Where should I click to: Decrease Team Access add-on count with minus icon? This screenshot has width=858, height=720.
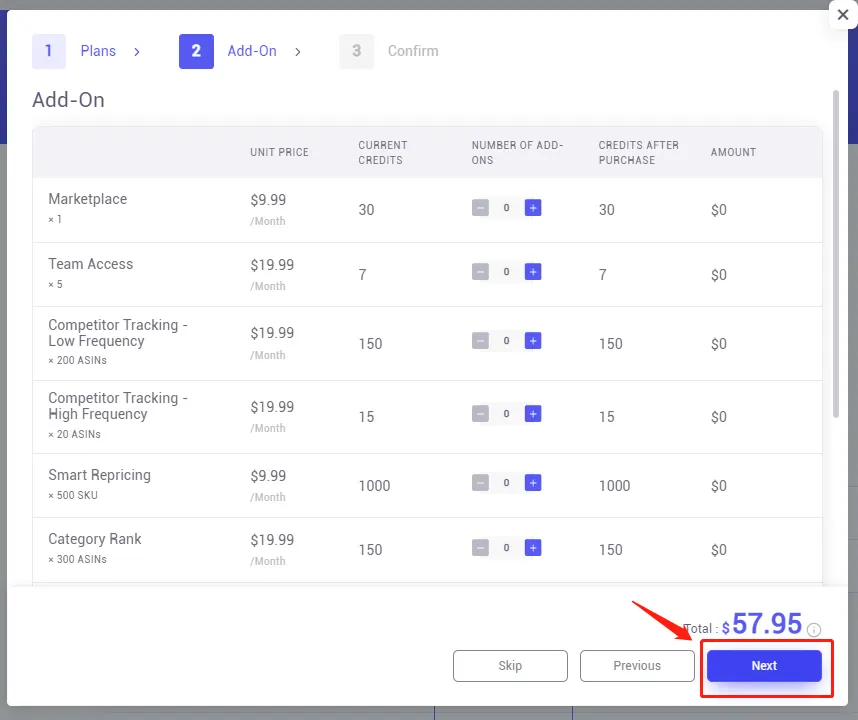481,271
